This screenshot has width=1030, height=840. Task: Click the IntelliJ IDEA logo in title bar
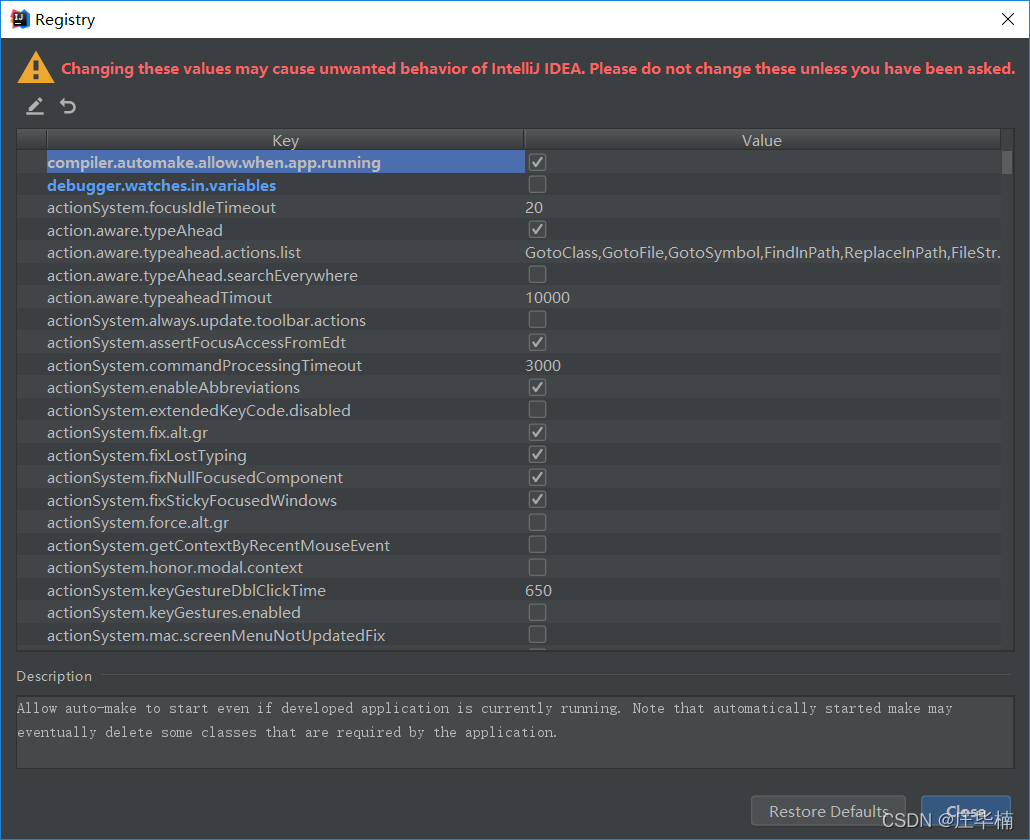[x=20, y=19]
